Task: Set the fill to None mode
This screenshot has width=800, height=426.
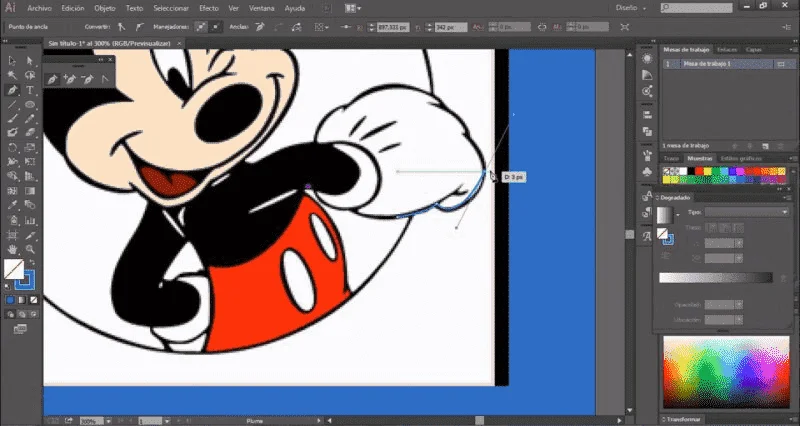Action: tap(33, 300)
